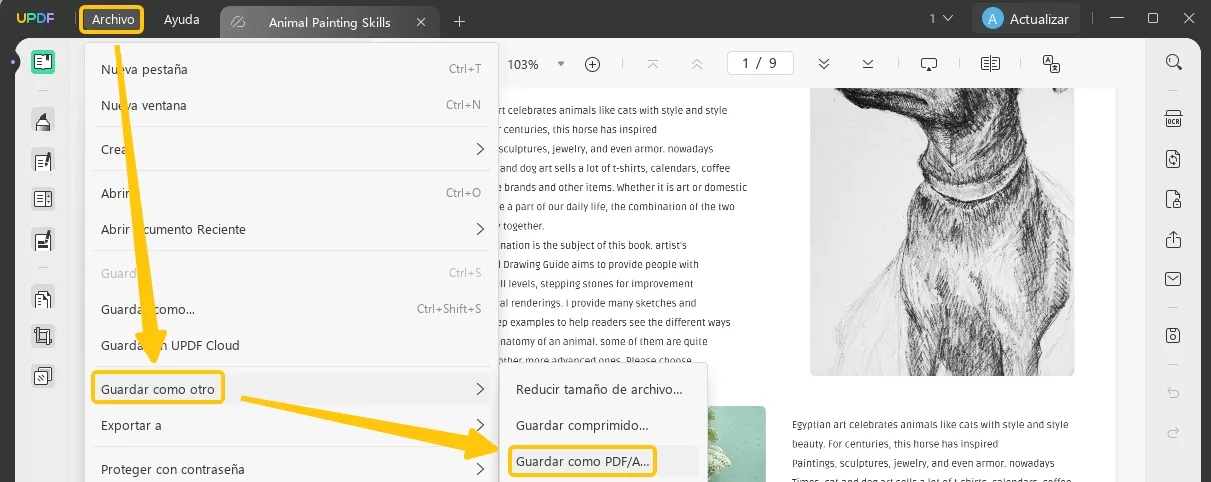Image resolution: width=1211 pixels, height=482 pixels.
Task: Click the page number field
Action: (760, 63)
